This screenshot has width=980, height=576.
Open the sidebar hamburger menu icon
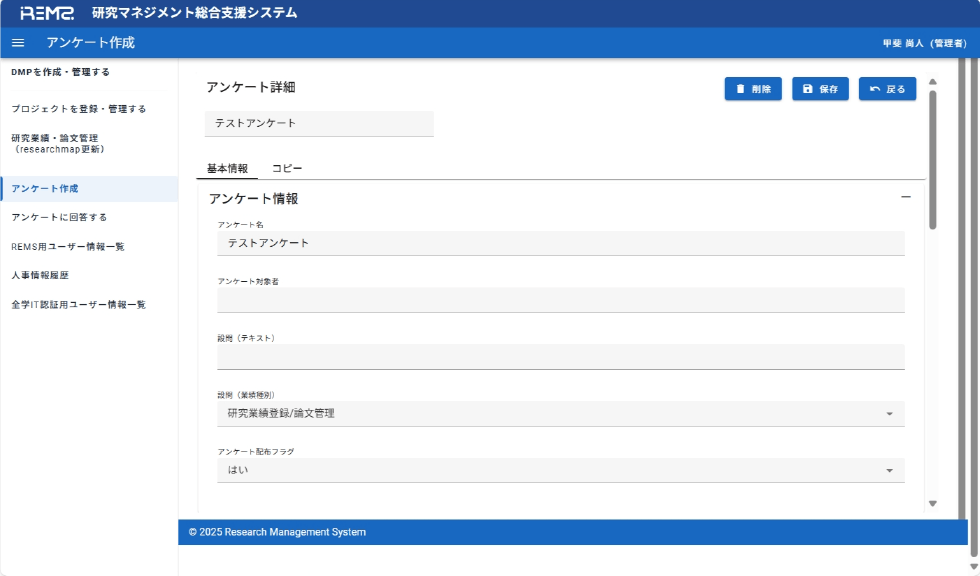tap(17, 43)
